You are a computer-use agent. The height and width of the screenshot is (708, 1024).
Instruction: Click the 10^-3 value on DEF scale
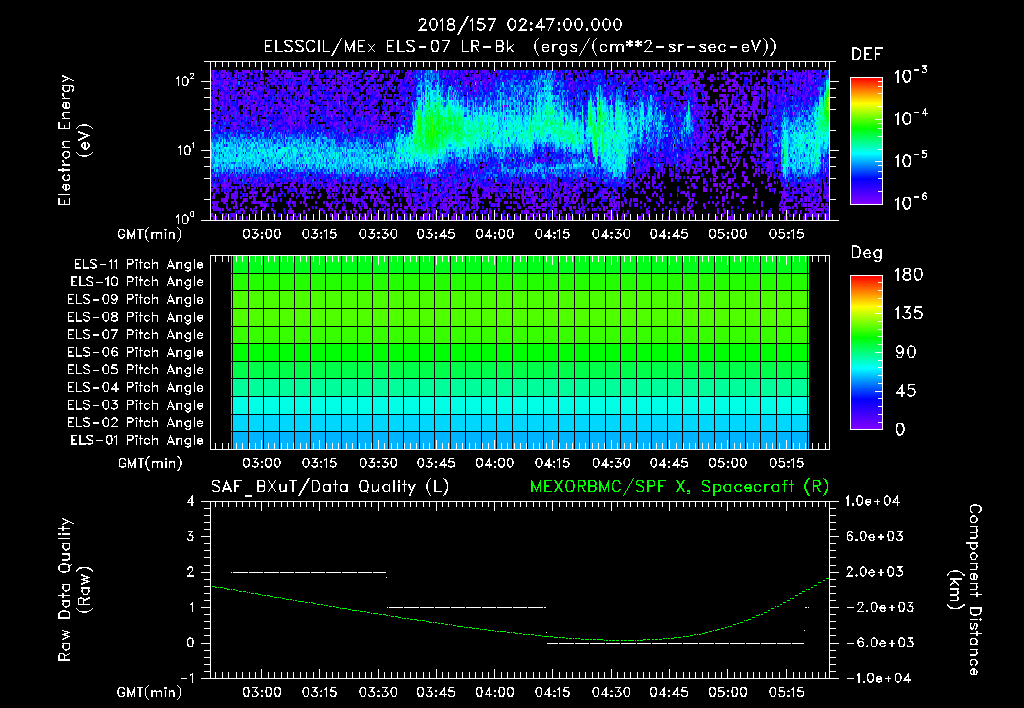tap(911, 76)
